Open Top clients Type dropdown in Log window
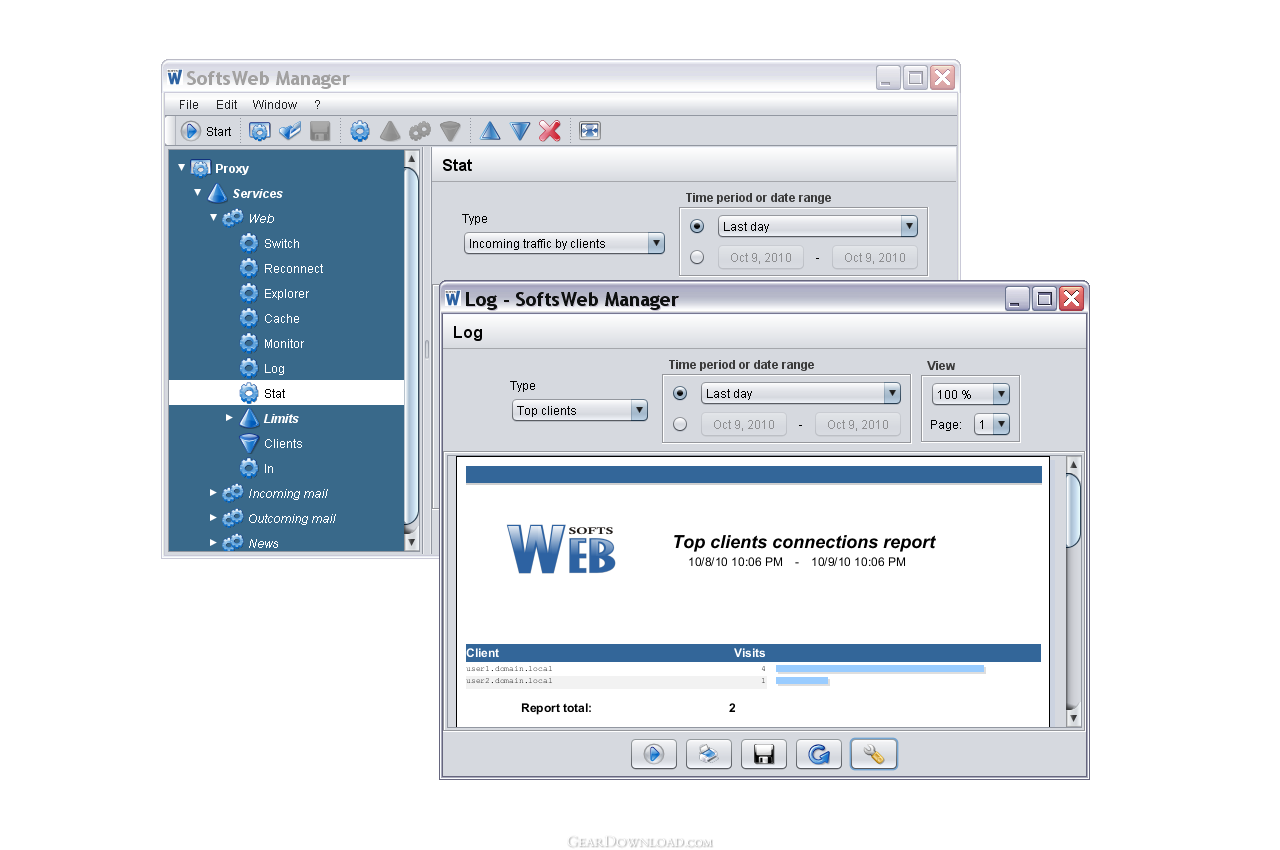Viewport: 1280px width, 850px height. click(580, 410)
